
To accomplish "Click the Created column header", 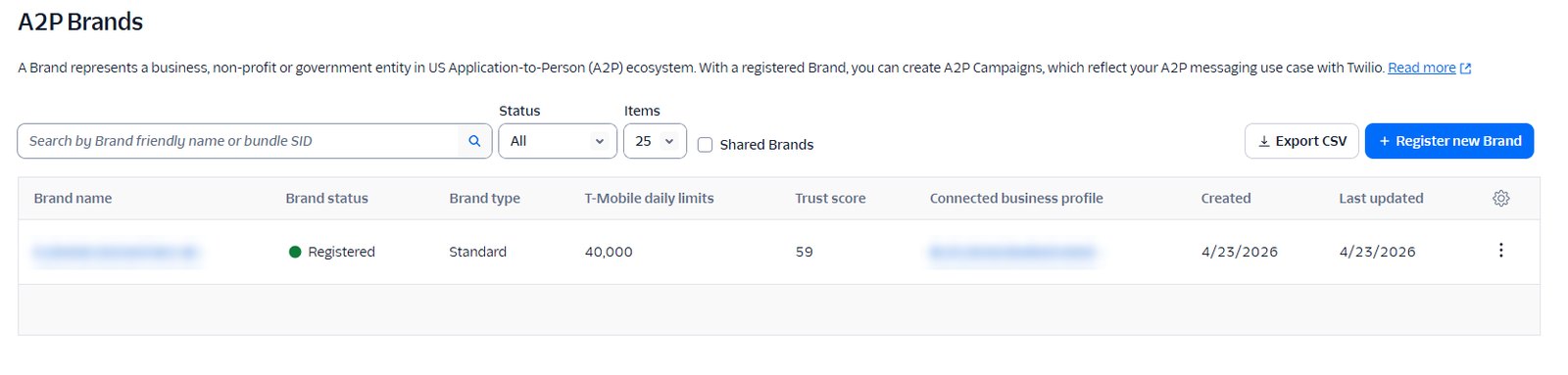I will [1226, 199].
